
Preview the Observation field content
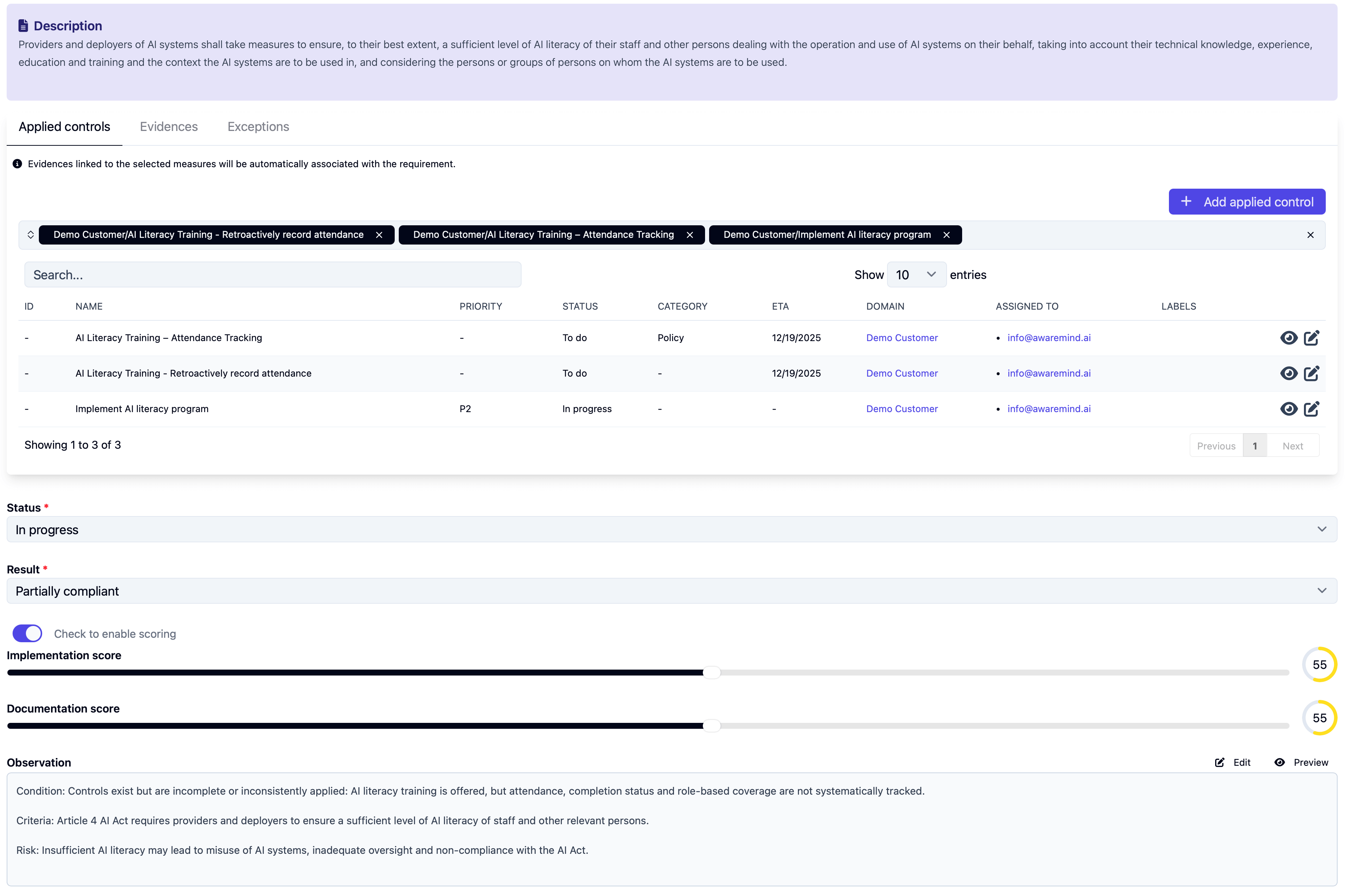click(x=1301, y=762)
